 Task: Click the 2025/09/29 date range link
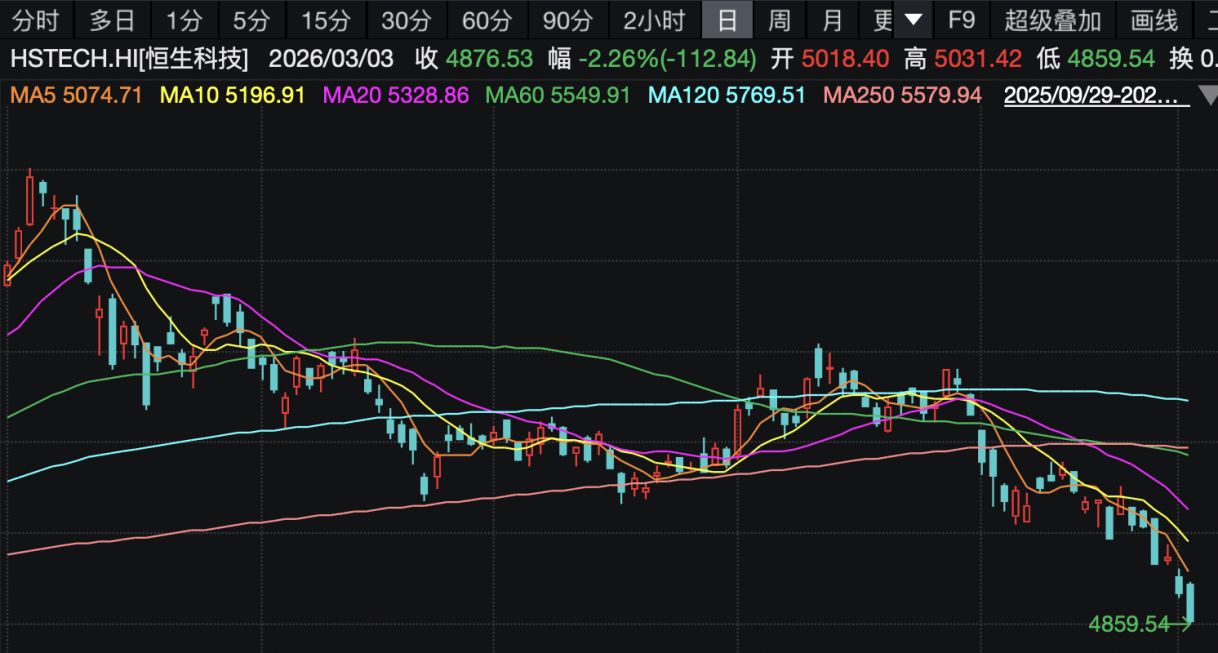pos(1096,96)
